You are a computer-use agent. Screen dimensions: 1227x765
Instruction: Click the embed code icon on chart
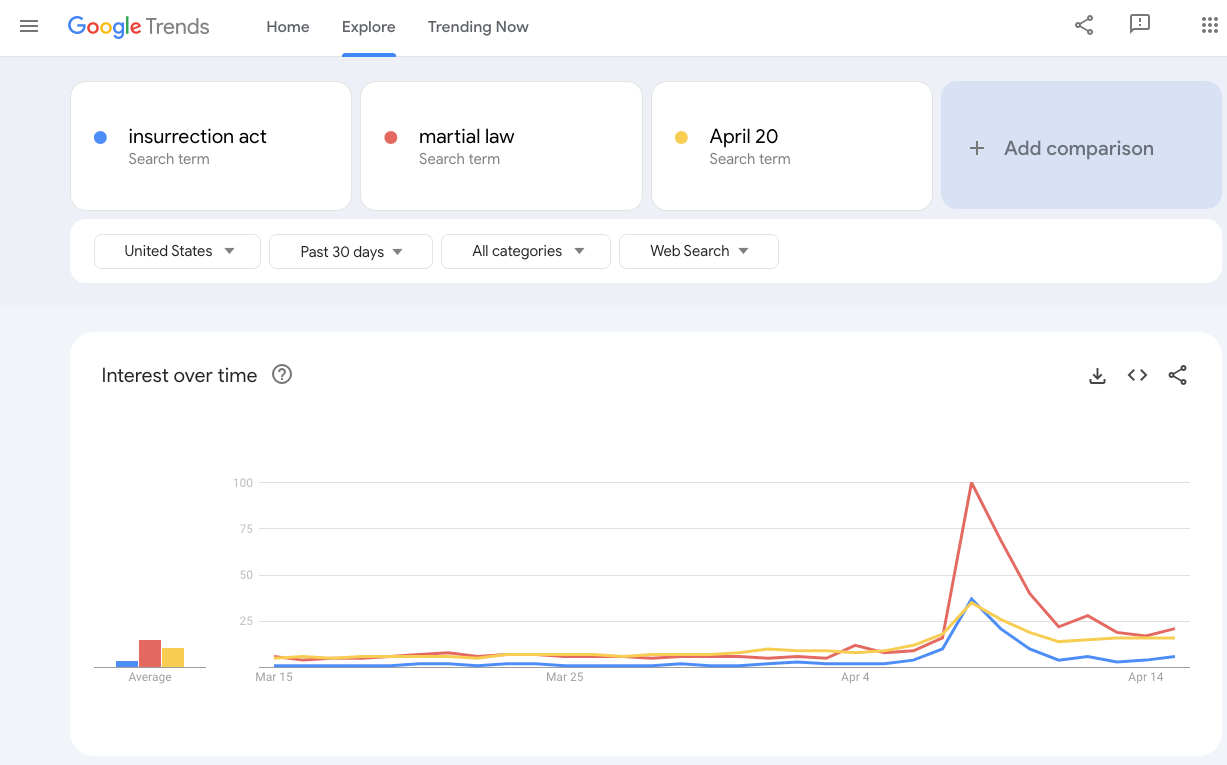1137,376
